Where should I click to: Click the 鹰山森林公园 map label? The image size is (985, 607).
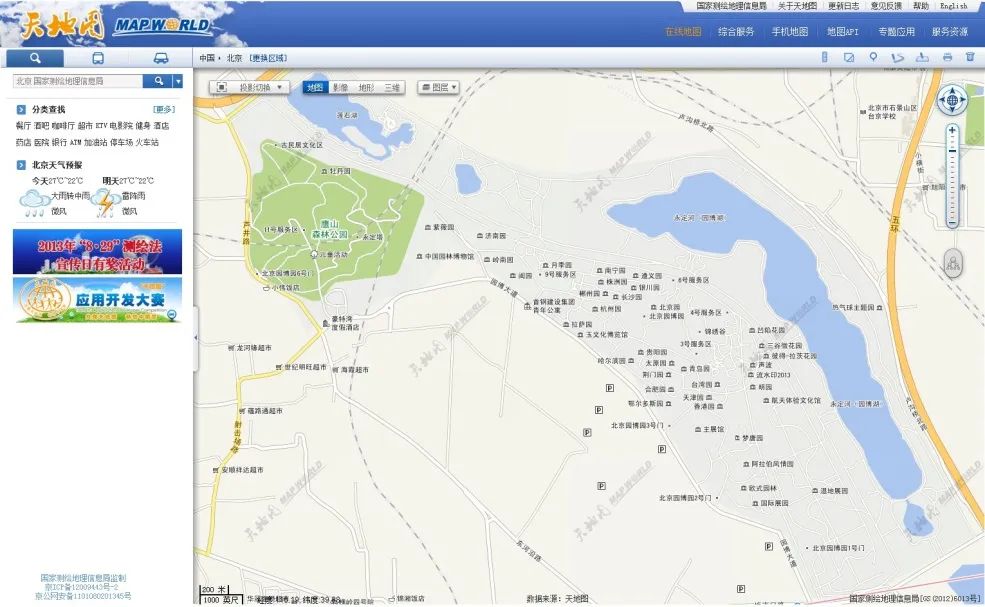pyautogui.click(x=330, y=229)
